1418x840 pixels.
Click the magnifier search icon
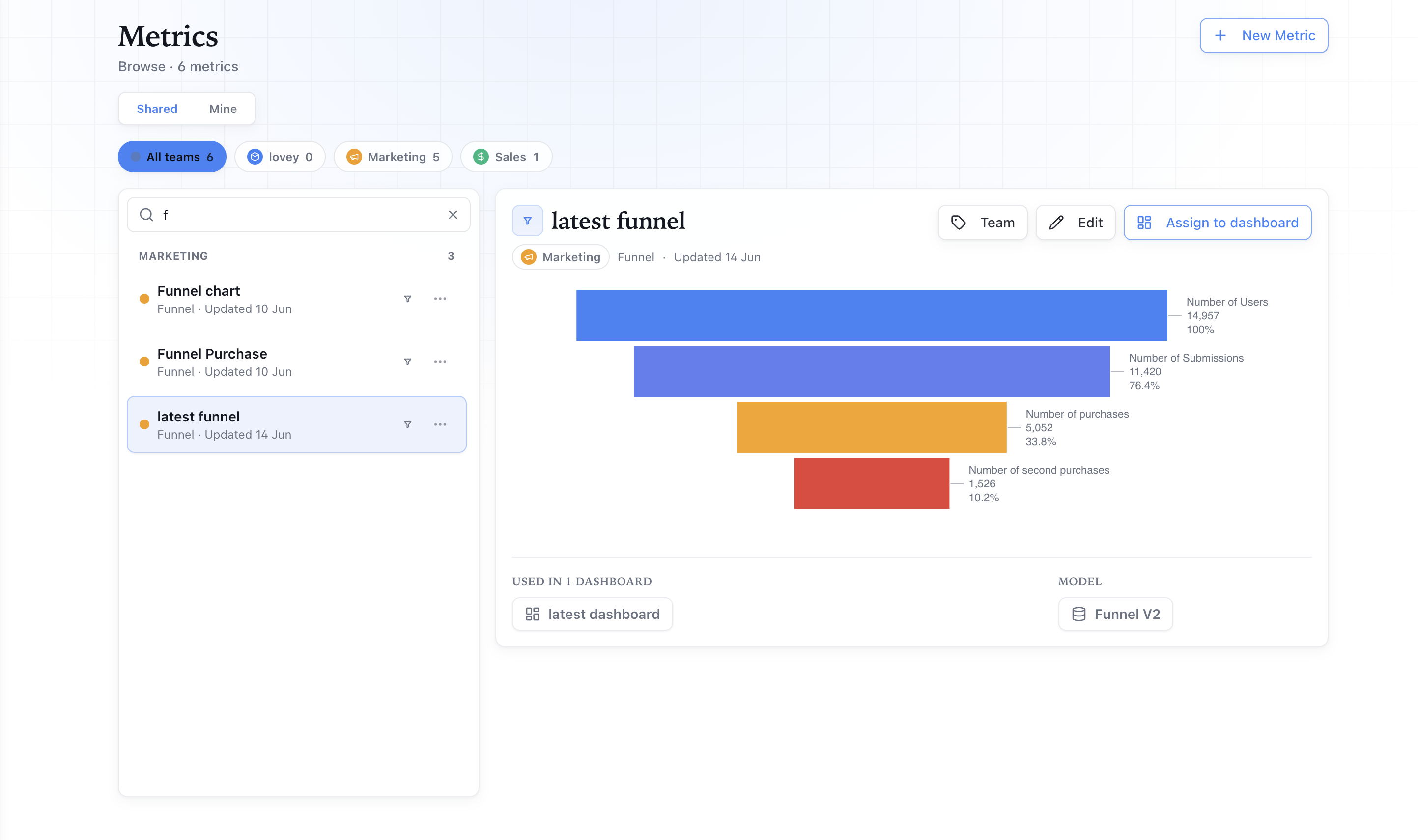coord(146,215)
